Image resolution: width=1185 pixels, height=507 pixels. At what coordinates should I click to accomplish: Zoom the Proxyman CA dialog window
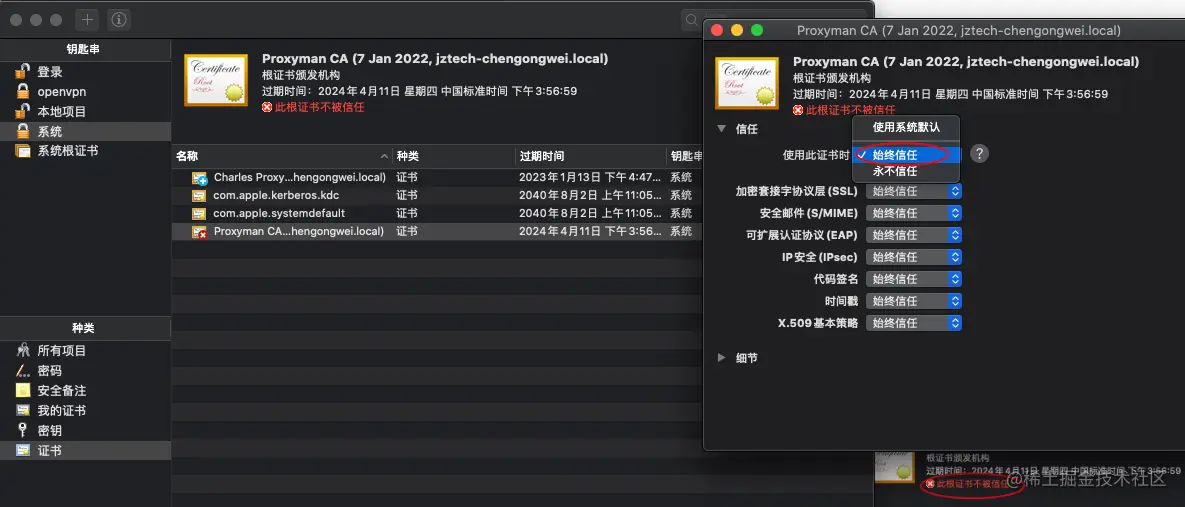[756, 30]
